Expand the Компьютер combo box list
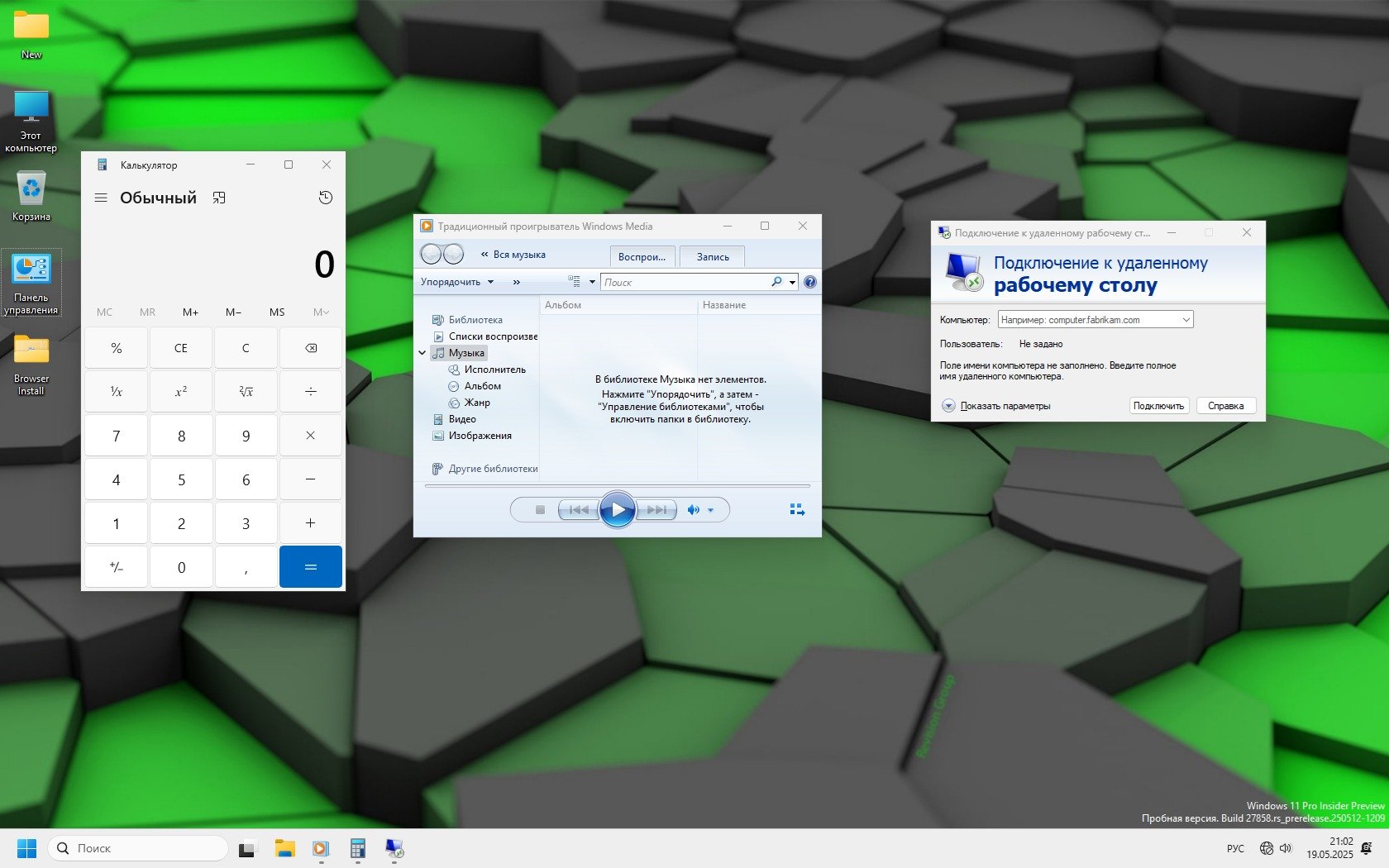Image resolution: width=1389 pixels, height=868 pixels. (x=1186, y=320)
